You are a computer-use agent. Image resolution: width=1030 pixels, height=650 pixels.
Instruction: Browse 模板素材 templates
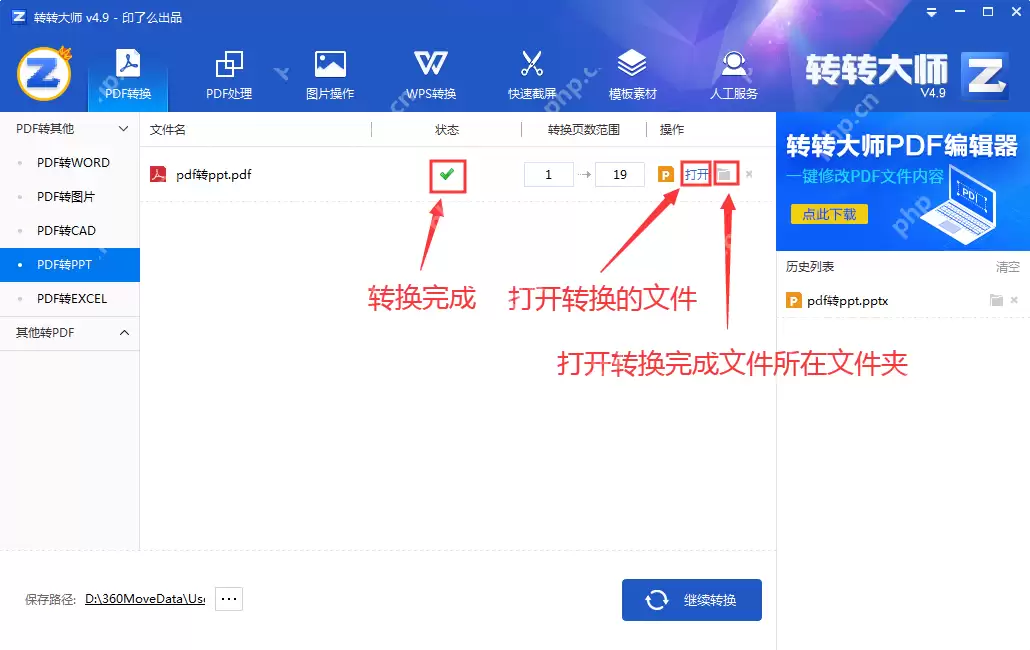632,75
